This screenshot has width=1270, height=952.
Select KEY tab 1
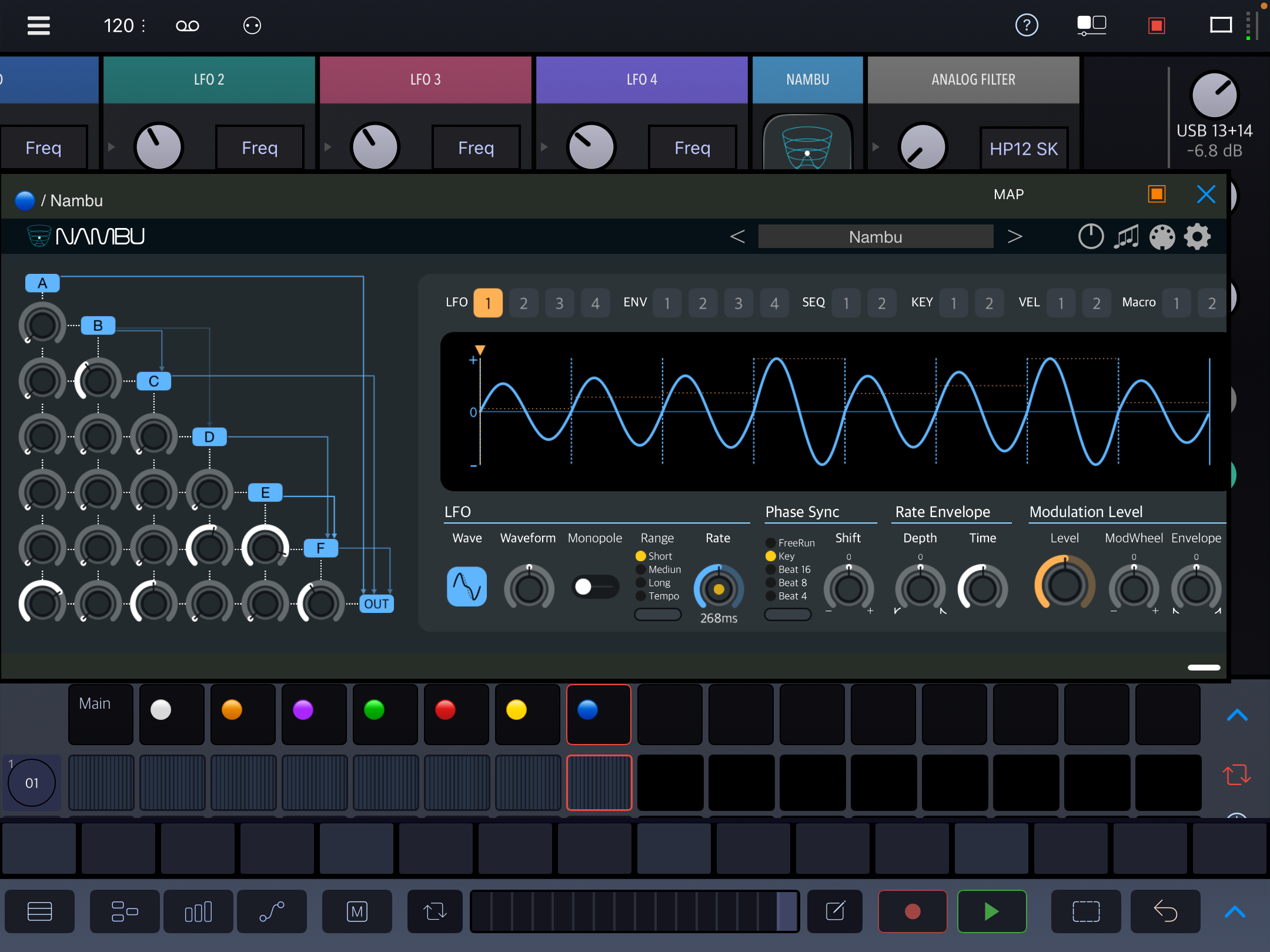[x=954, y=303]
